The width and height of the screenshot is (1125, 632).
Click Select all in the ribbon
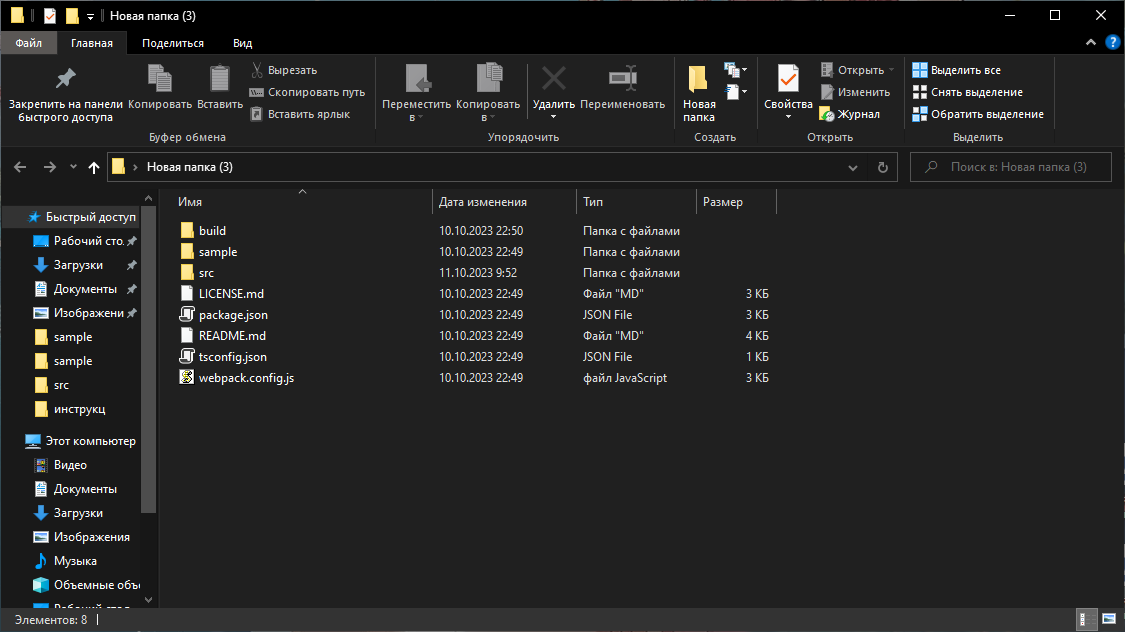tap(956, 70)
